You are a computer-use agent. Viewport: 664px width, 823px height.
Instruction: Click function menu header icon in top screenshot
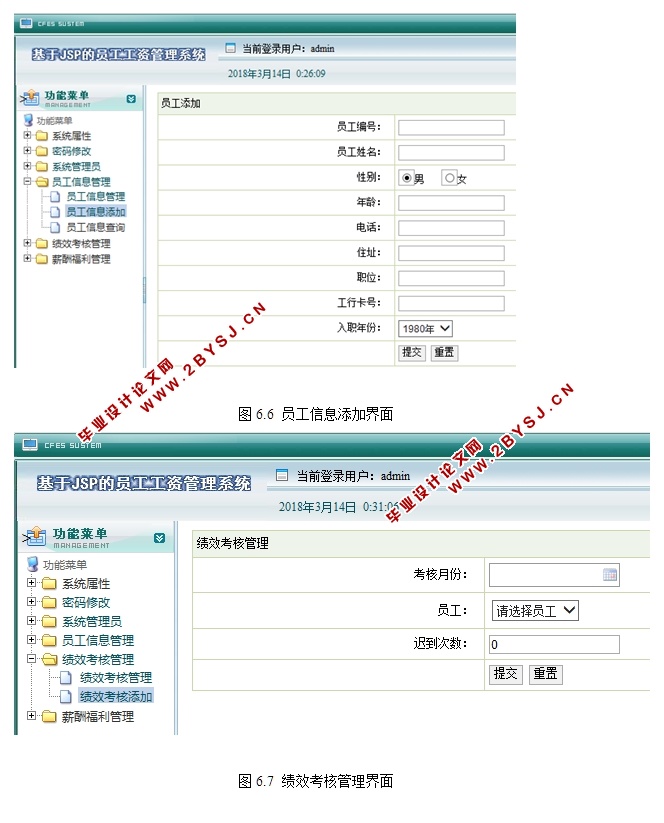[30, 98]
